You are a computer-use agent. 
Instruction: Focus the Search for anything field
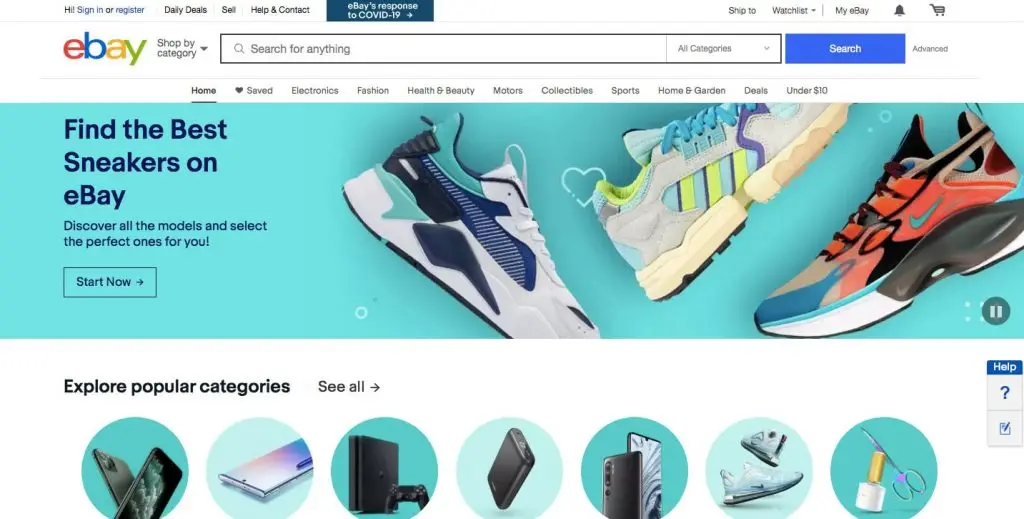click(x=443, y=48)
